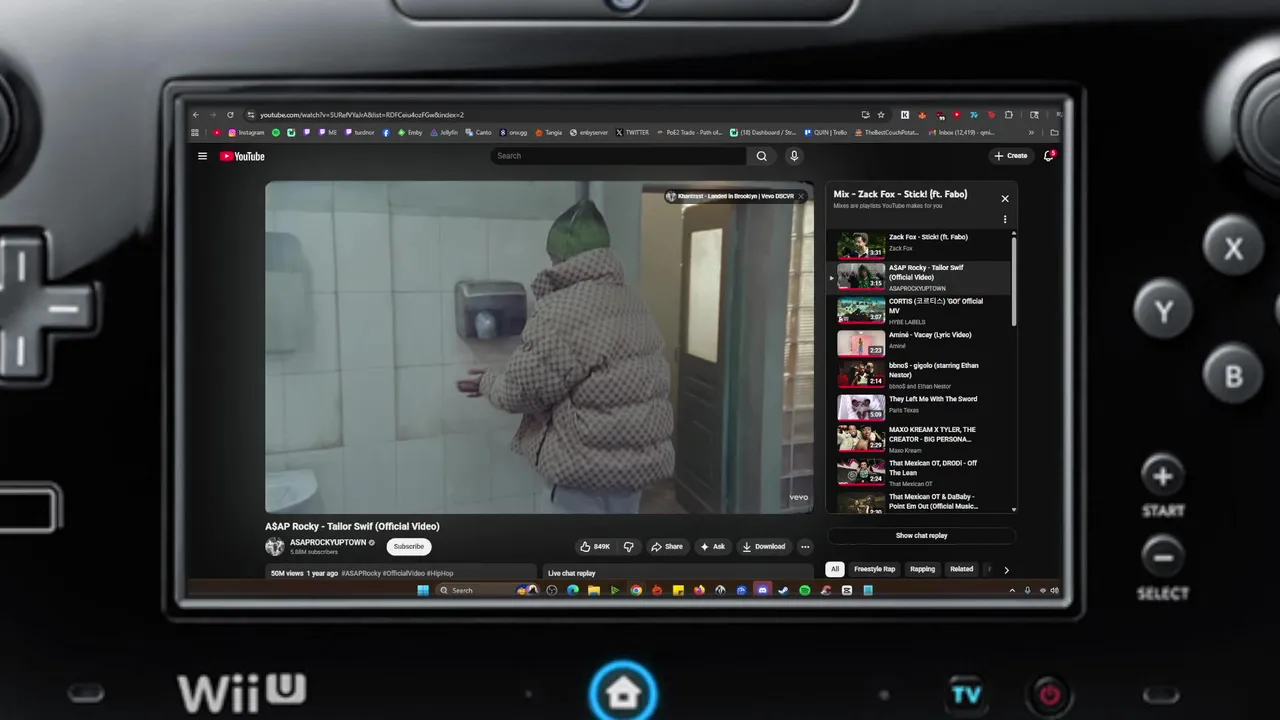Dislike the video with thumbs down
Viewport: 1280px width, 720px height.
click(628, 547)
